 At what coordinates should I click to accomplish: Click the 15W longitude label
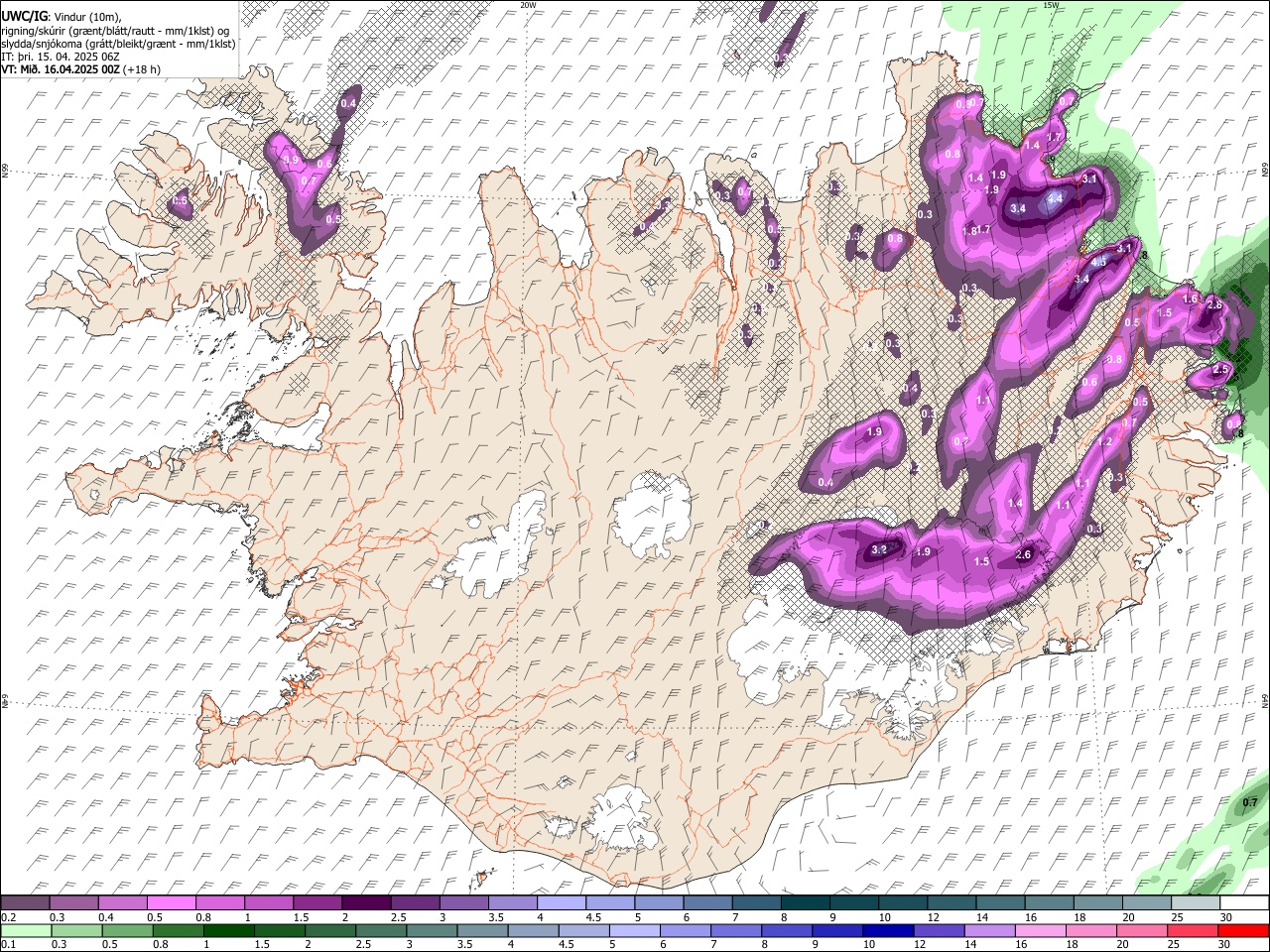point(1051,5)
